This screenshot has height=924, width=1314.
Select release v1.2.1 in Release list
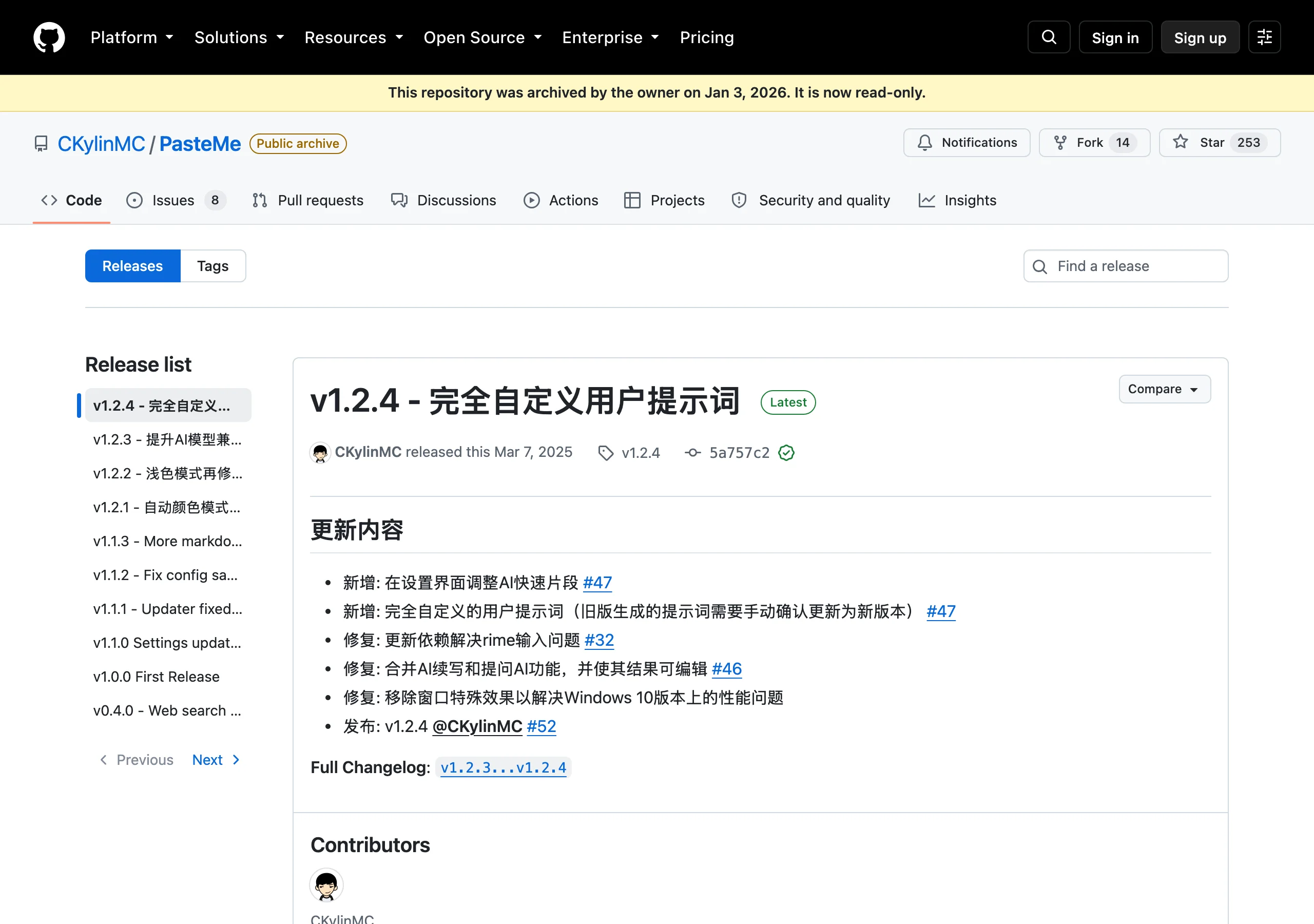pyautogui.click(x=168, y=507)
